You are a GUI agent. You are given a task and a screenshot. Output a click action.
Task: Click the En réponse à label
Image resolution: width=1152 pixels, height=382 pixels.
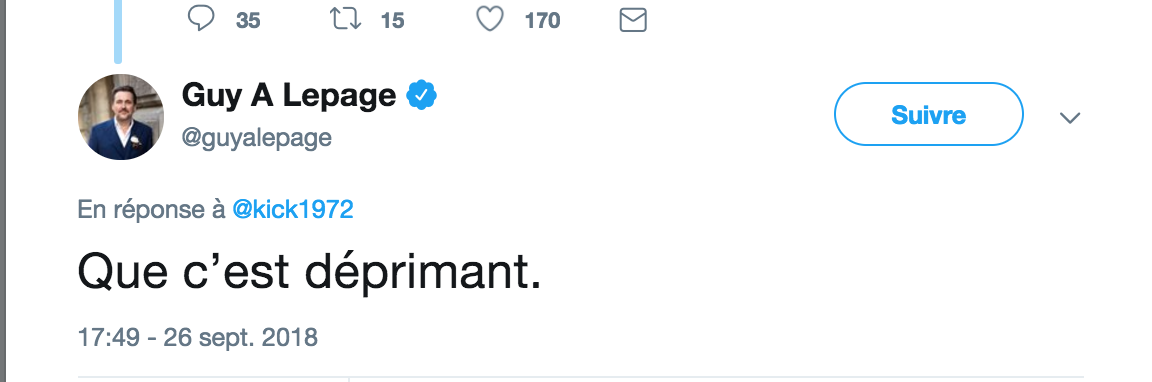click(x=151, y=210)
